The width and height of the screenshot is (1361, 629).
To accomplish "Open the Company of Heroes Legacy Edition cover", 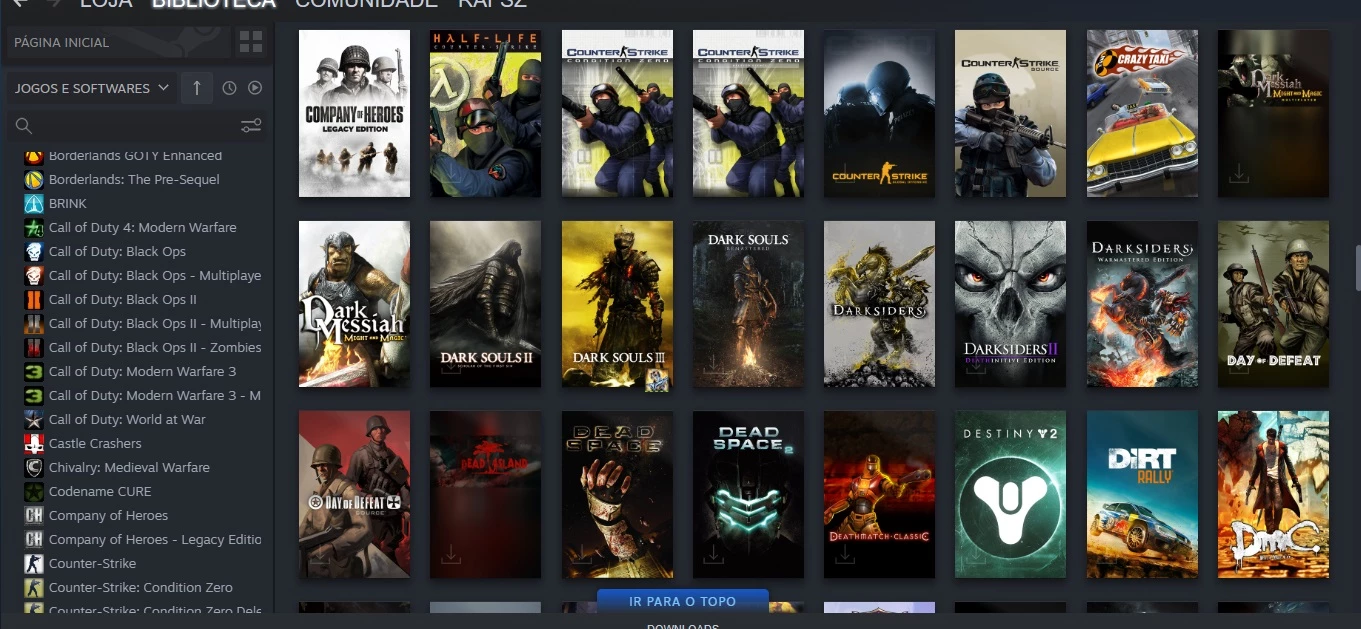I will (354, 113).
